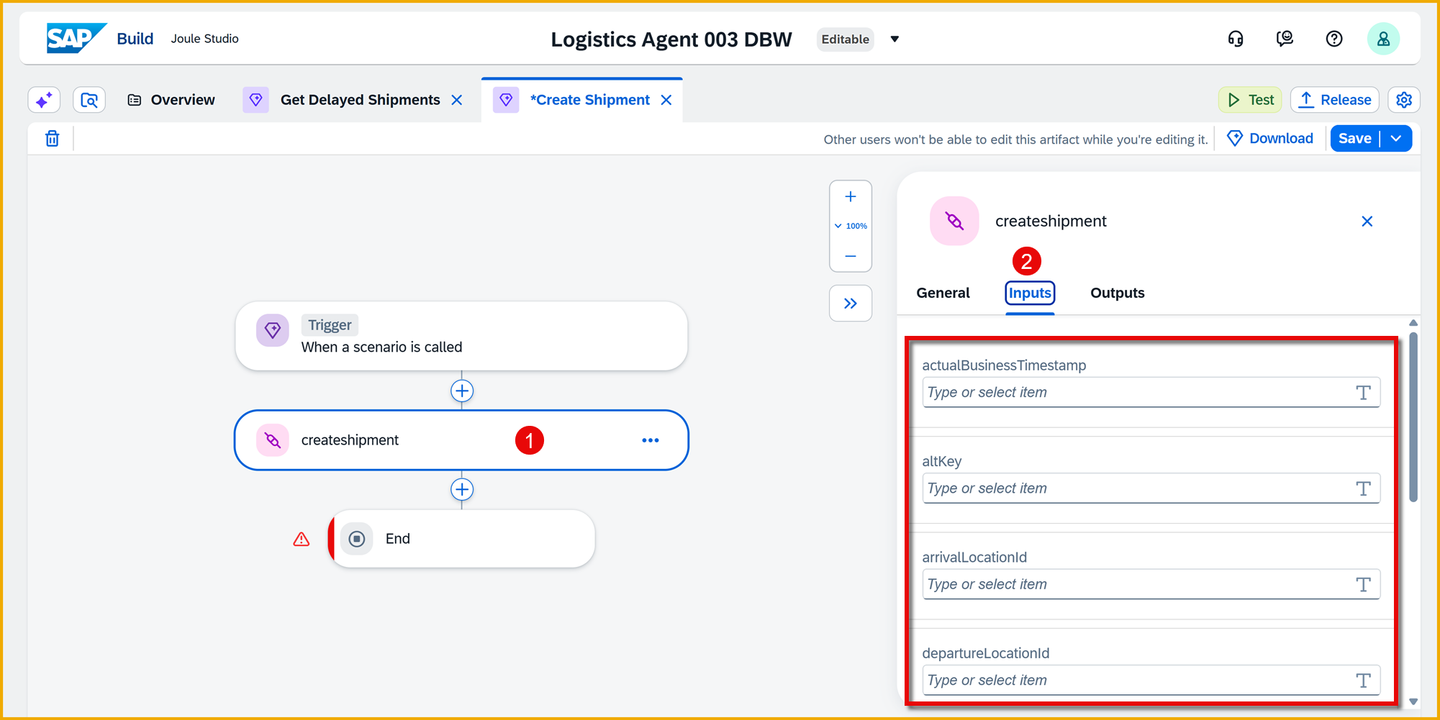Viewport: 1440px width, 720px height.
Task: Zoom out on the canvas
Action: pos(851,256)
